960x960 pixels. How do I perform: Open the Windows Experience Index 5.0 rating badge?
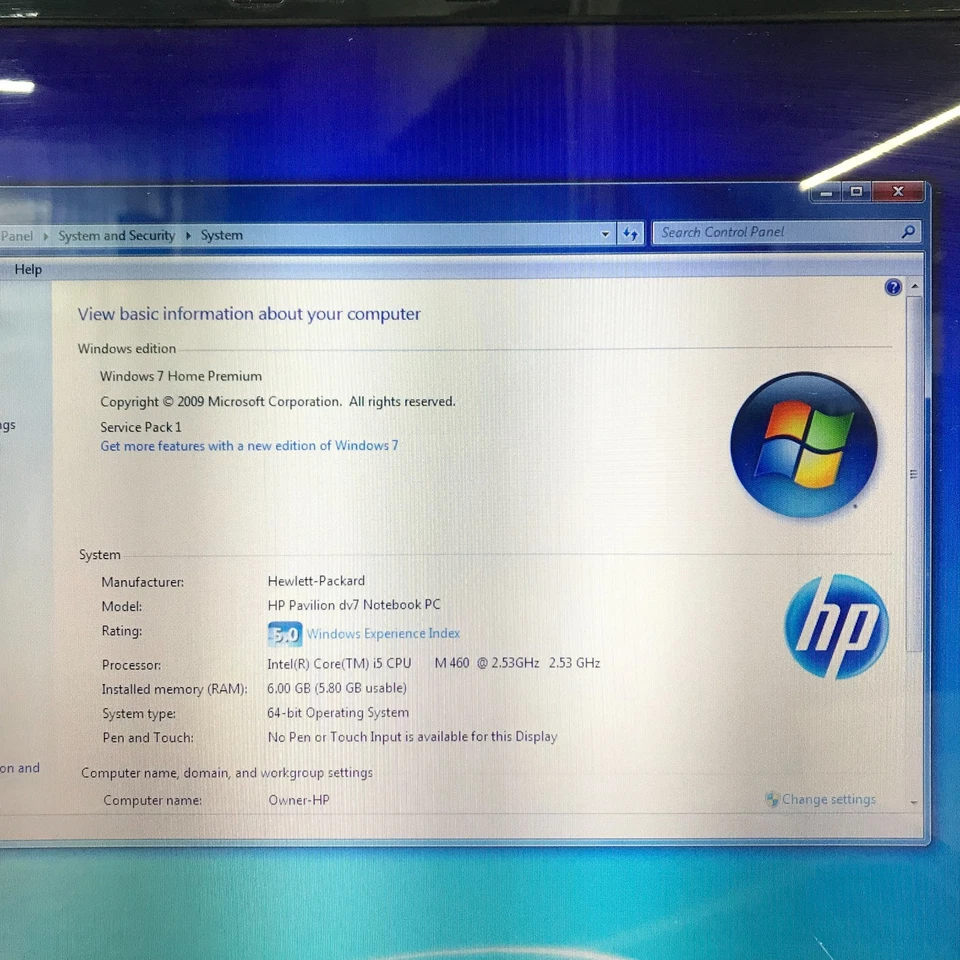click(x=284, y=633)
